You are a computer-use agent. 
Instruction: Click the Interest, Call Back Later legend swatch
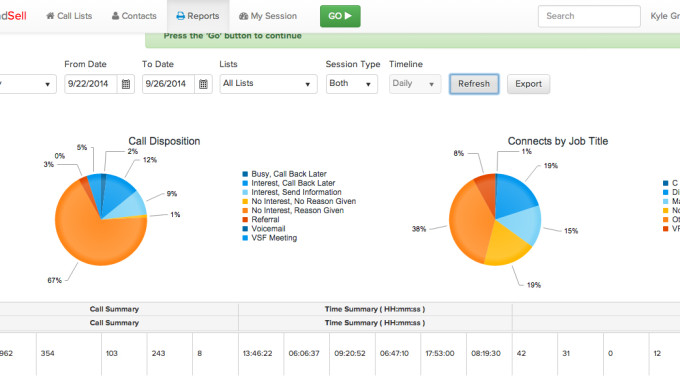pos(245,183)
